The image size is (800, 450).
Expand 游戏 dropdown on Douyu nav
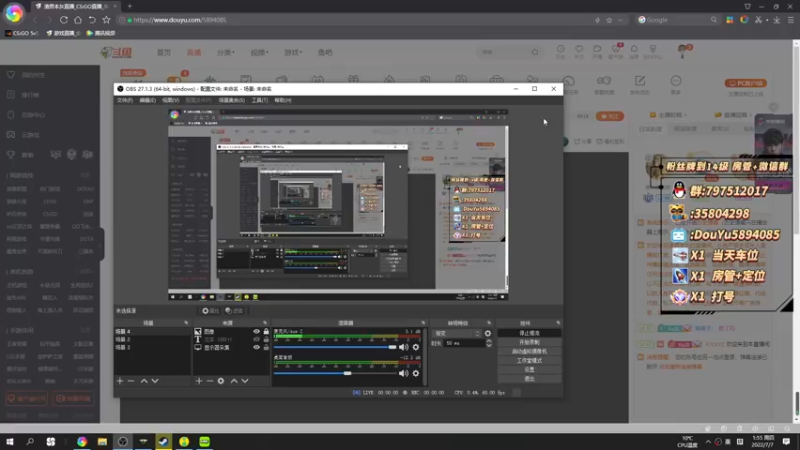(x=293, y=52)
